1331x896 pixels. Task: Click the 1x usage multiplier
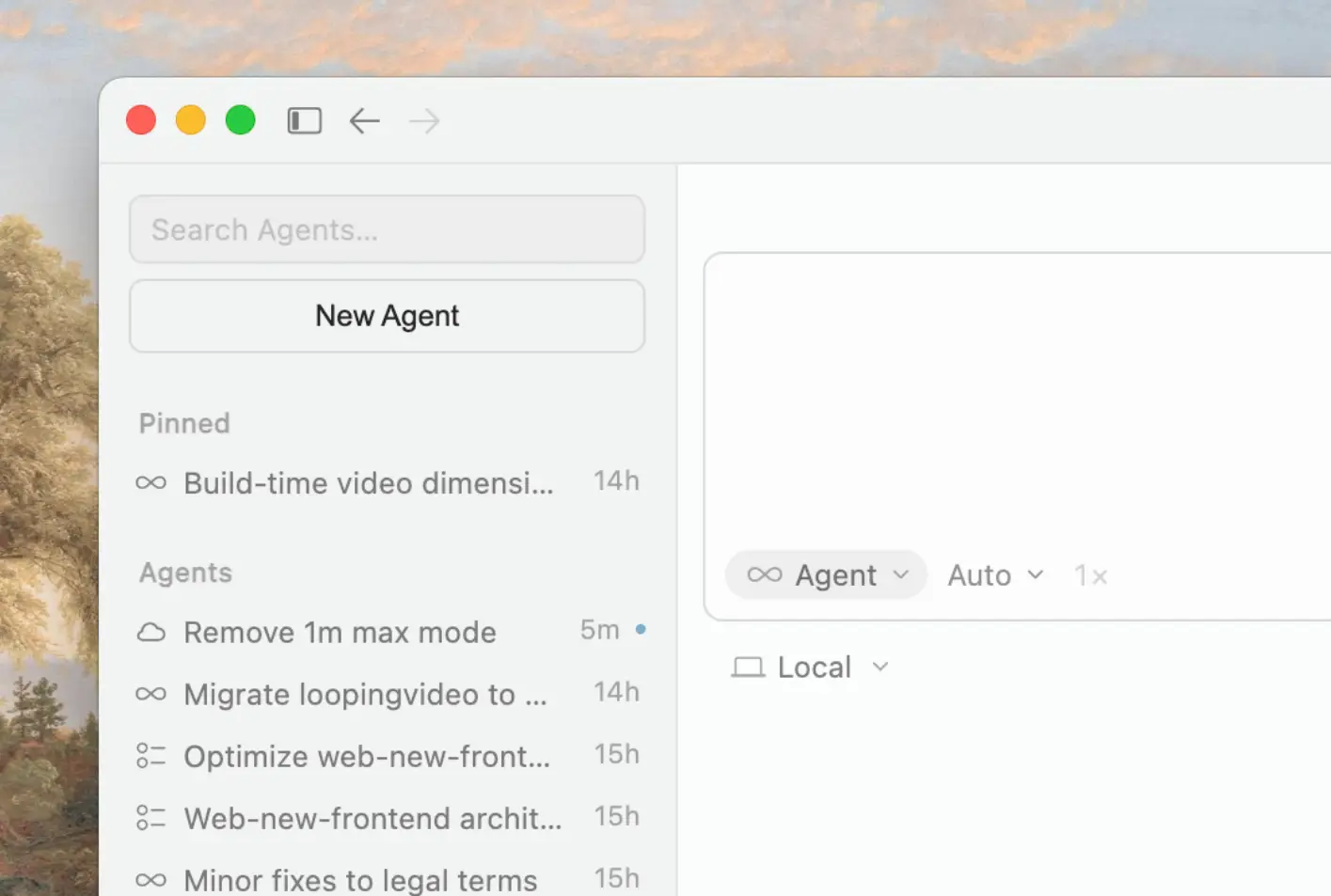tap(1090, 575)
